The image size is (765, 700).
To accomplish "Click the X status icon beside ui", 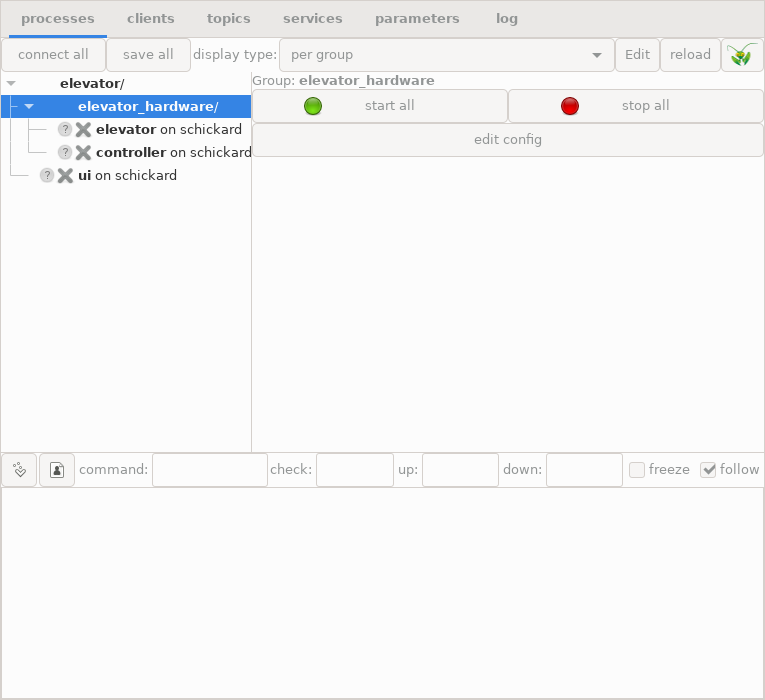I will point(65,176).
